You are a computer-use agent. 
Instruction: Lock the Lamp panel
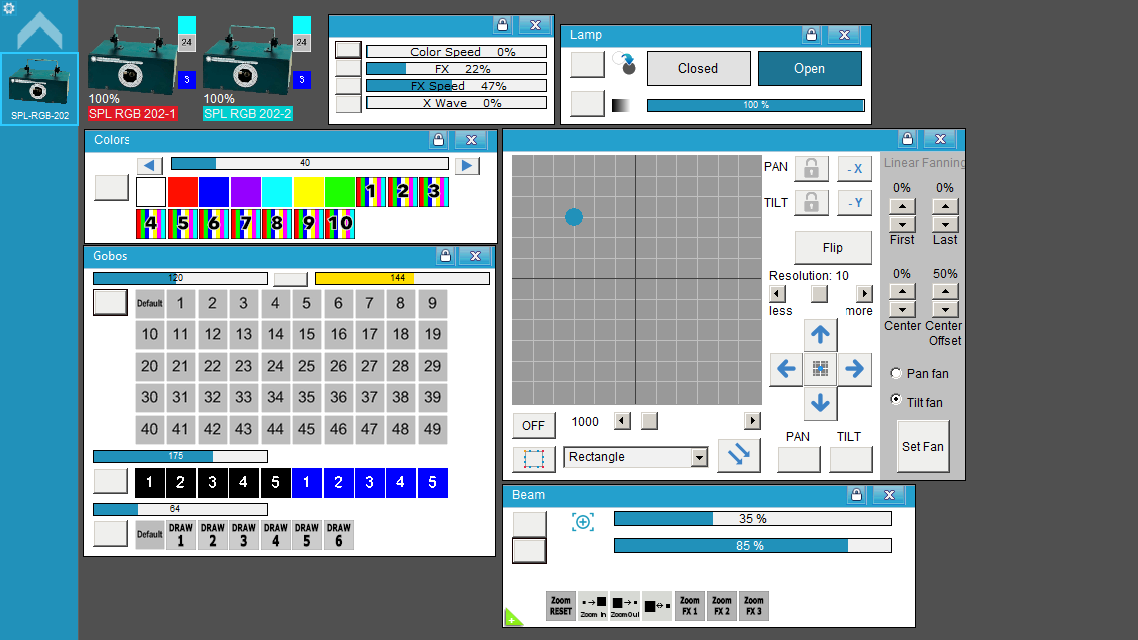click(x=811, y=35)
